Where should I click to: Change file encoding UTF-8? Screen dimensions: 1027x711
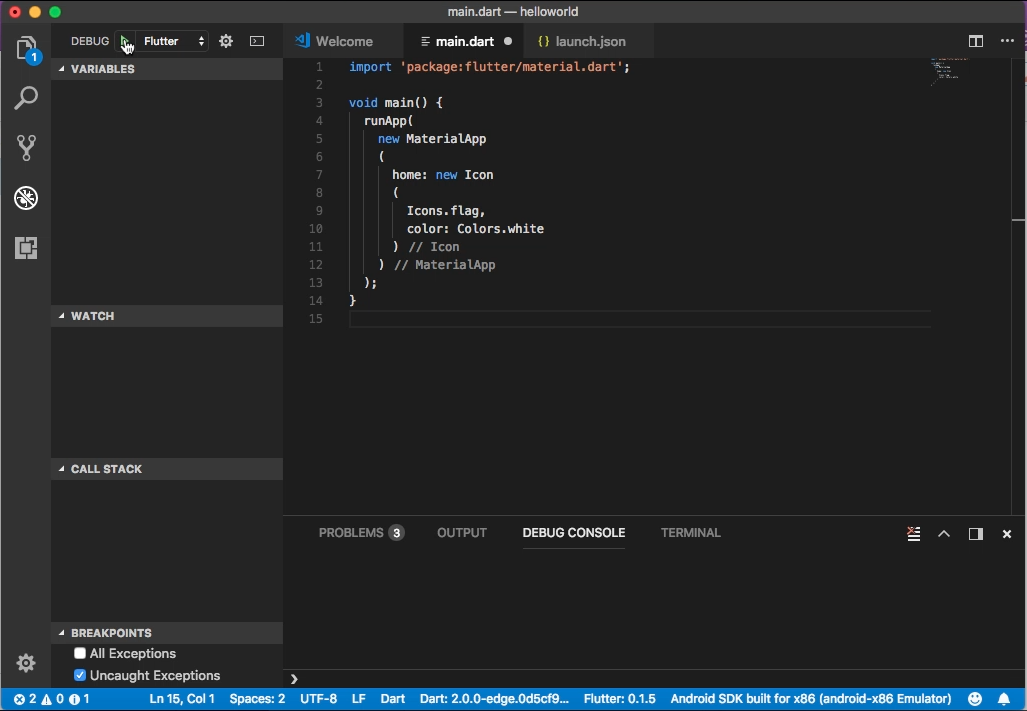click(318, 699)
